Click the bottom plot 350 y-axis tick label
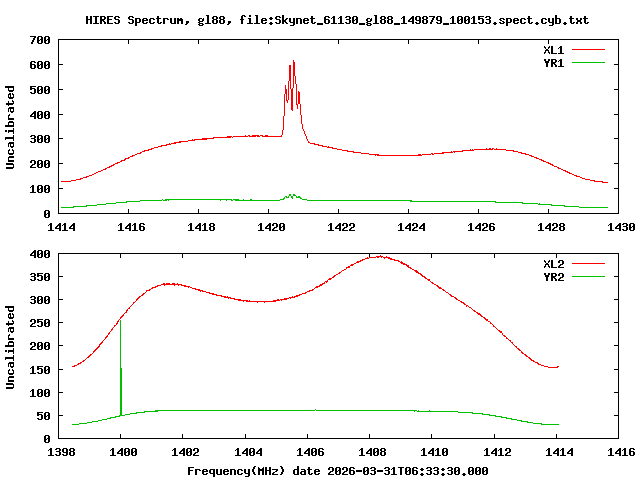Screen dimensions: 640x480 coord(40,277)
